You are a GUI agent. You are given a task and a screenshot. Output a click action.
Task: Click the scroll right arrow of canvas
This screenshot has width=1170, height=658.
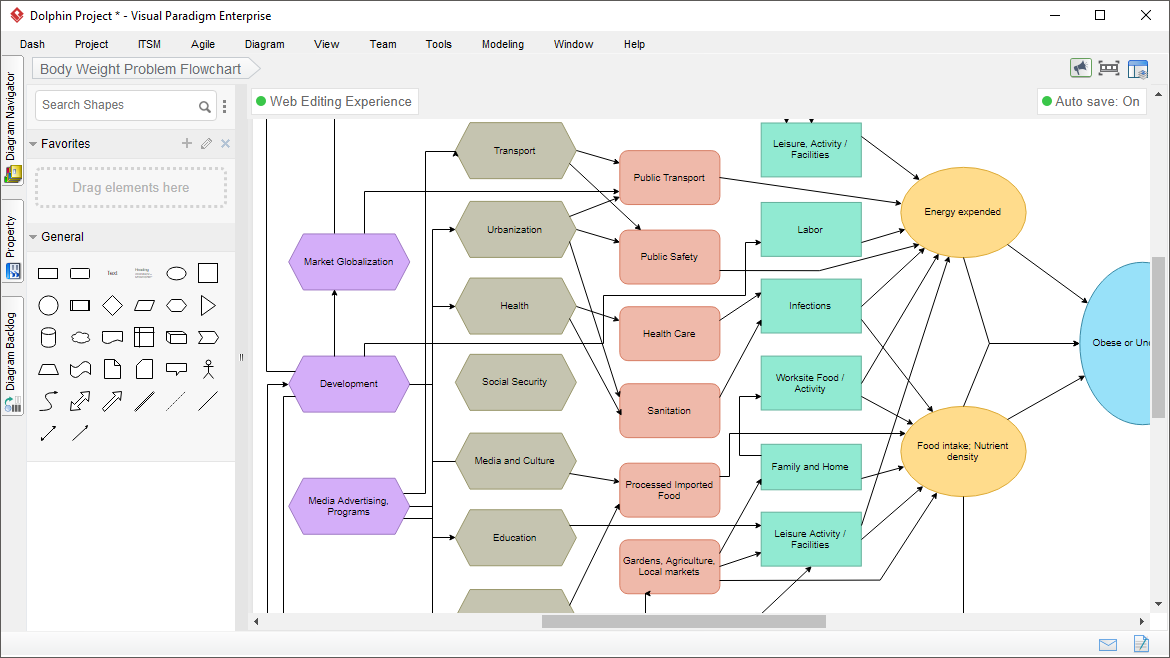tap(1142, 621)
